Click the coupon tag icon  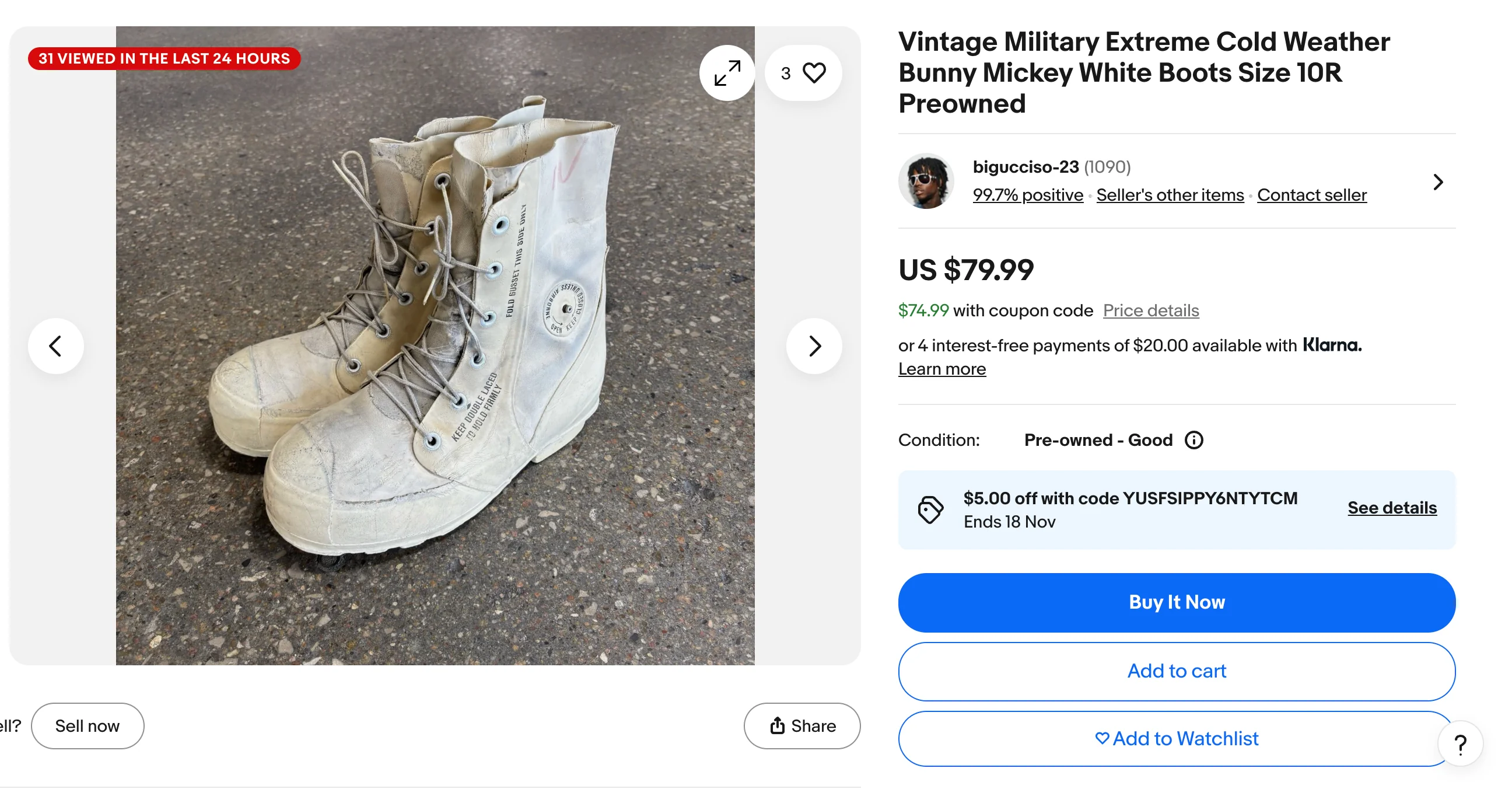point(930,509)
